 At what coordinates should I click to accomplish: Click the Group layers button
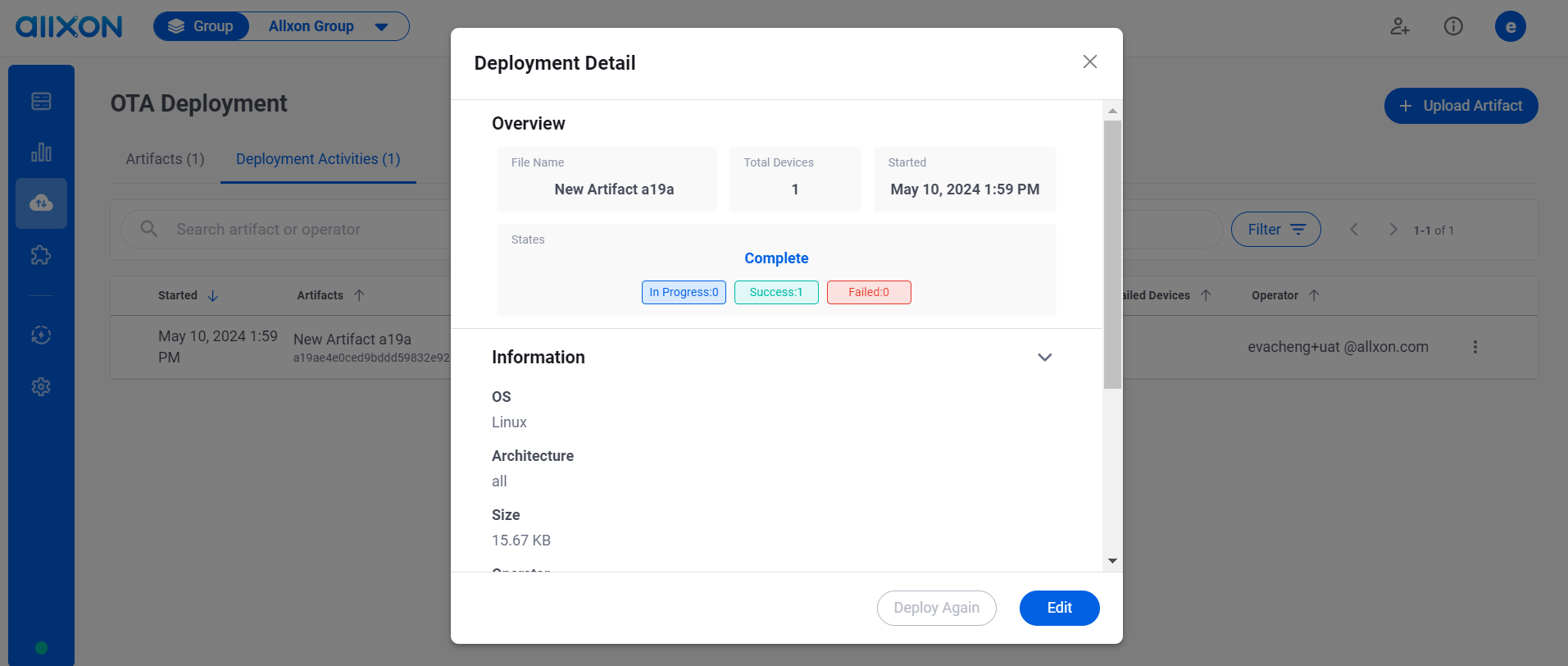[x=201, y=26]
